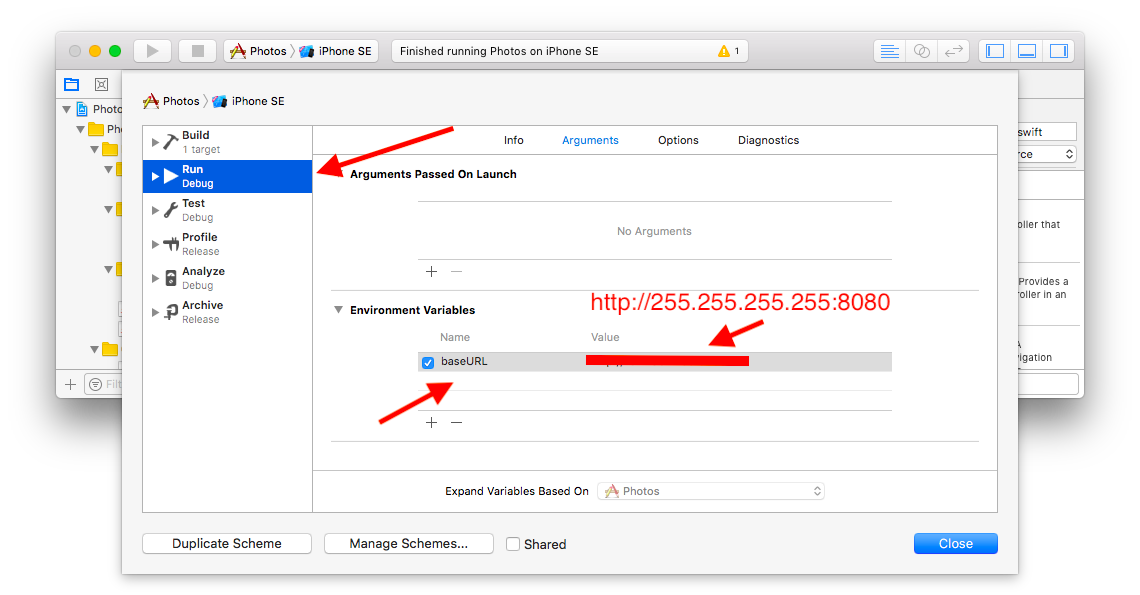1140x595 pixels.
Task: Add an environment variable with plus button
Action: coord(431,423)
